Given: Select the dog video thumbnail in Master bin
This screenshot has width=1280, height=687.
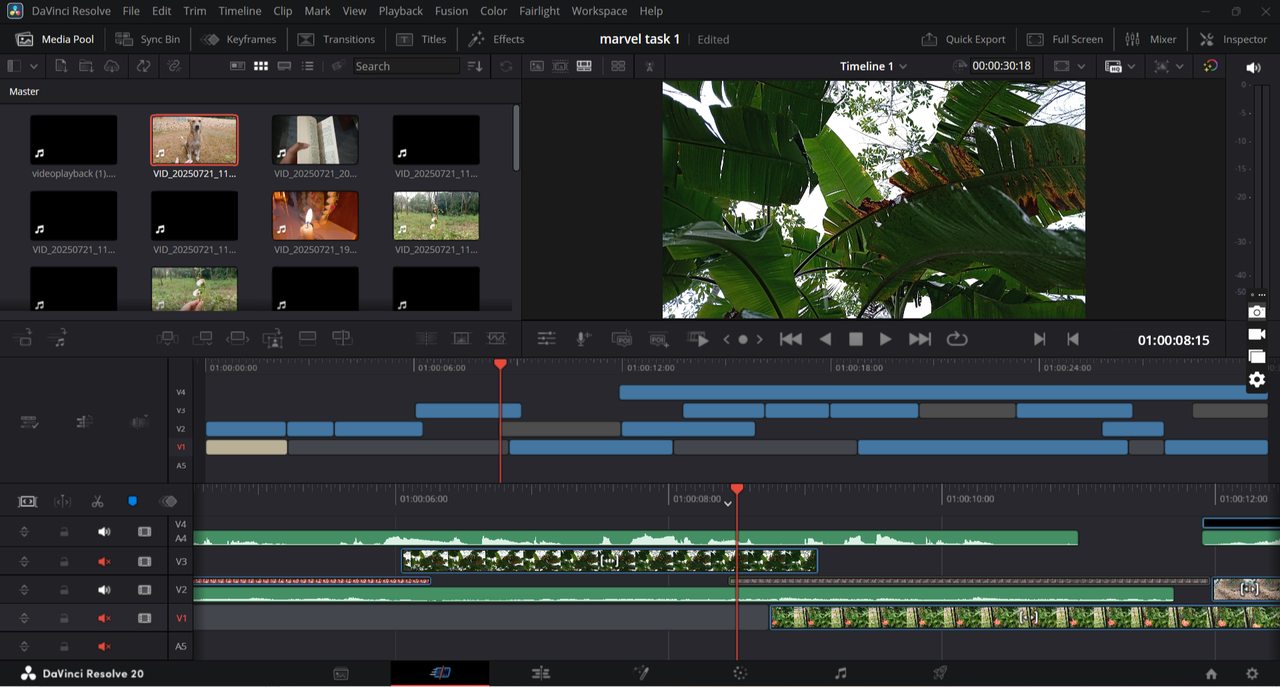Looking at the screenshot, I should (194, 139).
